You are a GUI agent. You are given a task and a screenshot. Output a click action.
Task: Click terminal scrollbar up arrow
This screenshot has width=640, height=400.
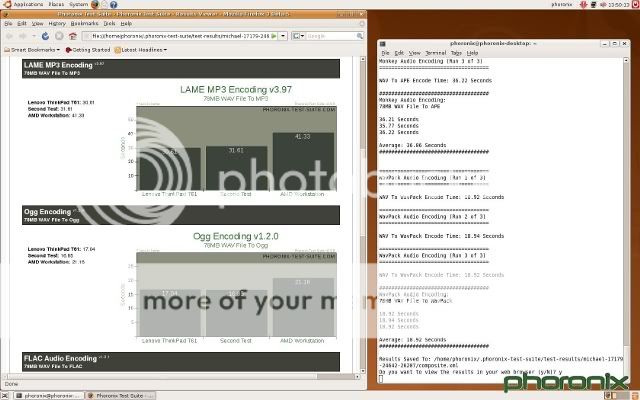(626, 60)
